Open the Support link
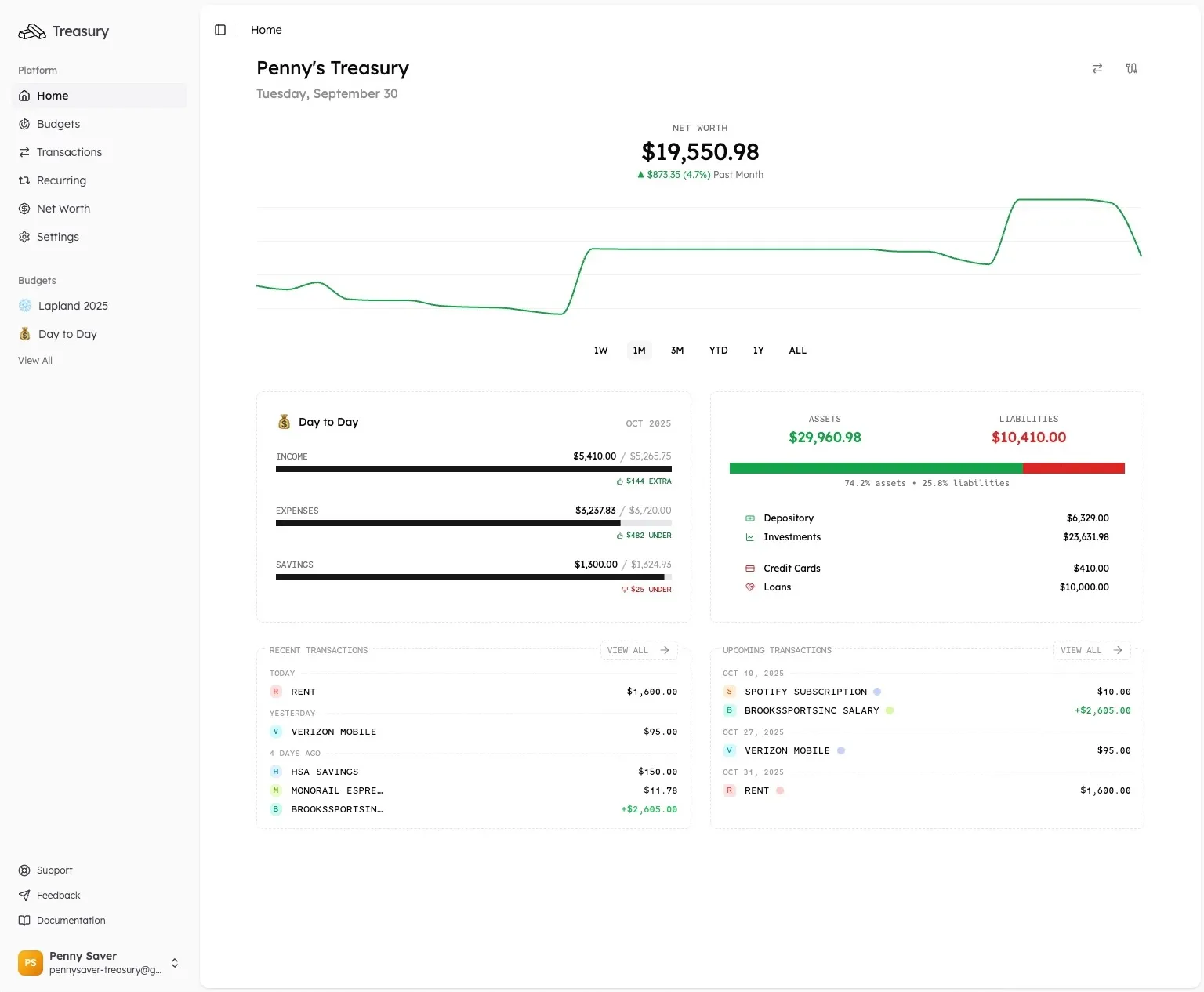The height and width of the screenshot is (992, 1204). (54, 870)
